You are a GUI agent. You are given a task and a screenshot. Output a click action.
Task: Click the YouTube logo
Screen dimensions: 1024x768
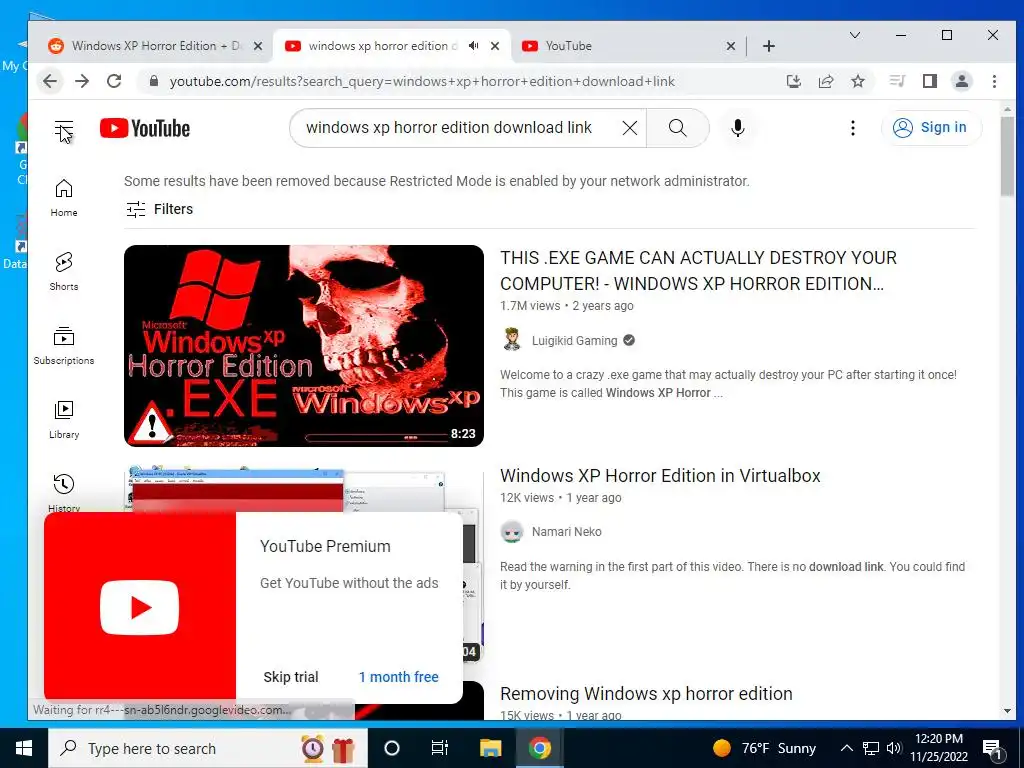click(145, 129)
